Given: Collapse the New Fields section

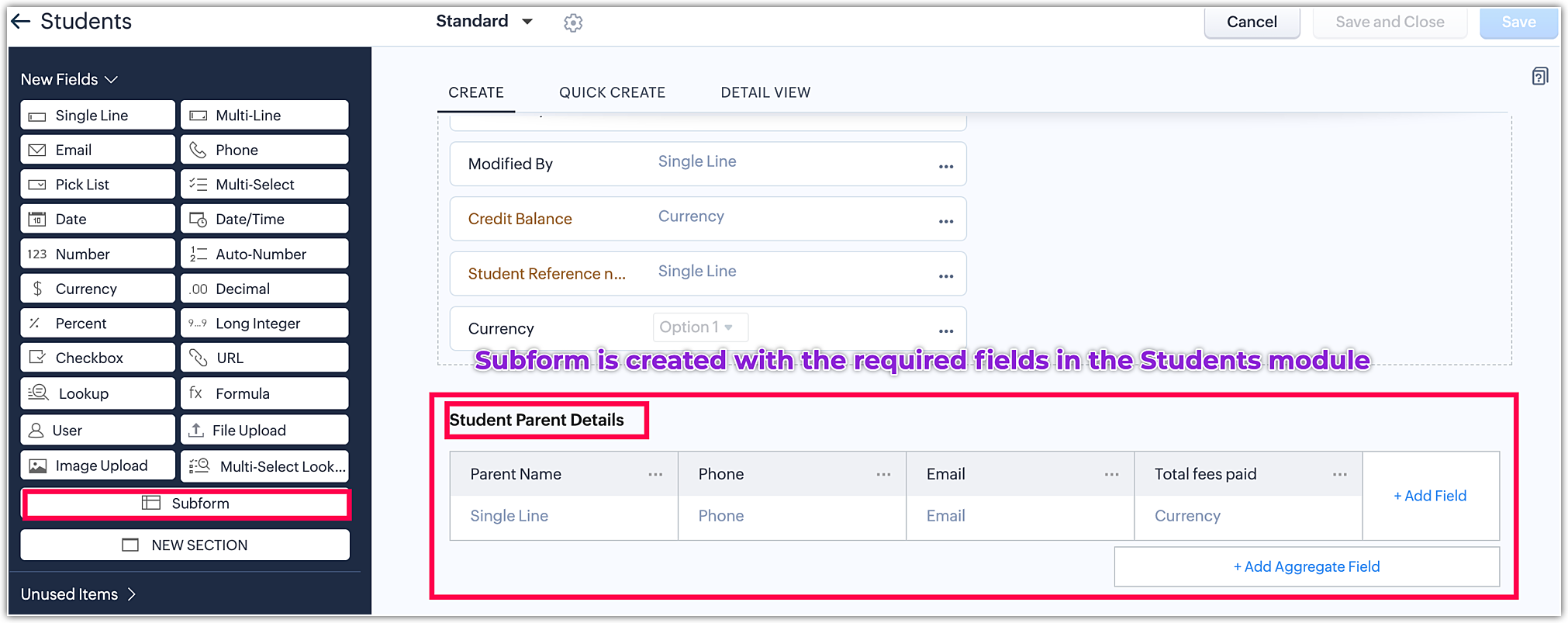Looking at the screenshot, I should pyautogui.click(x=111, y=80).
